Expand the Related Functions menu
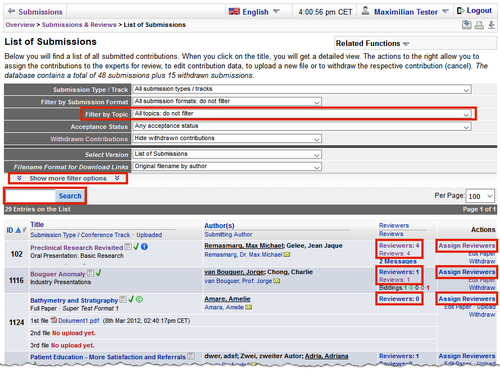500x380 pixels. coord(372,43)
